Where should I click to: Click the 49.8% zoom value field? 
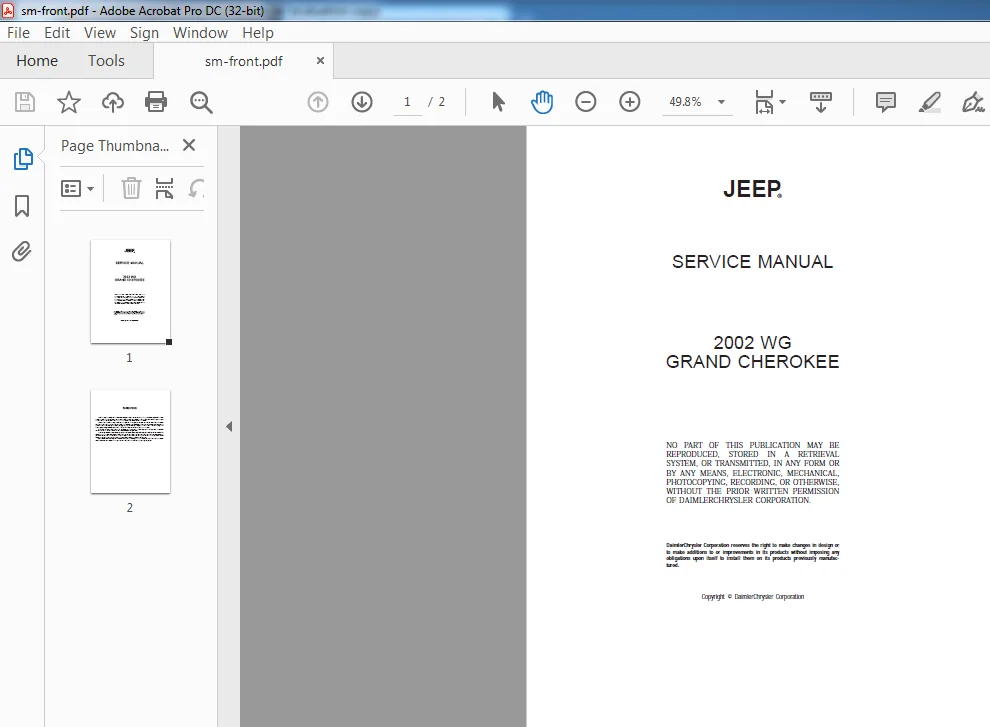[x=685, y=102]
